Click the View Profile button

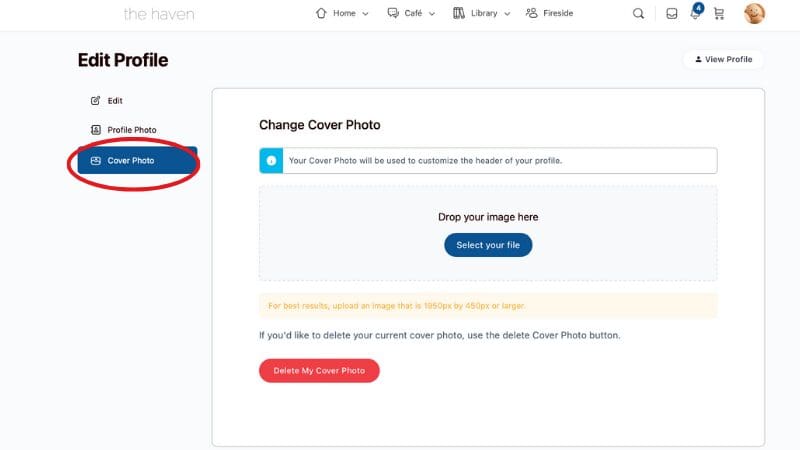[723, 59]
